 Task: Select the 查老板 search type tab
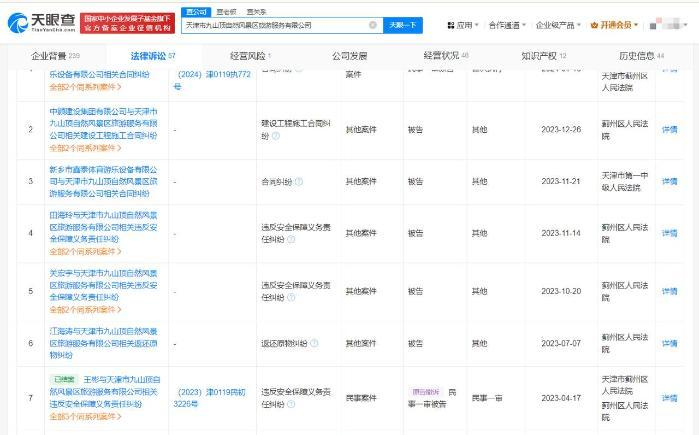pyautogui.click(x=226, y=12)
